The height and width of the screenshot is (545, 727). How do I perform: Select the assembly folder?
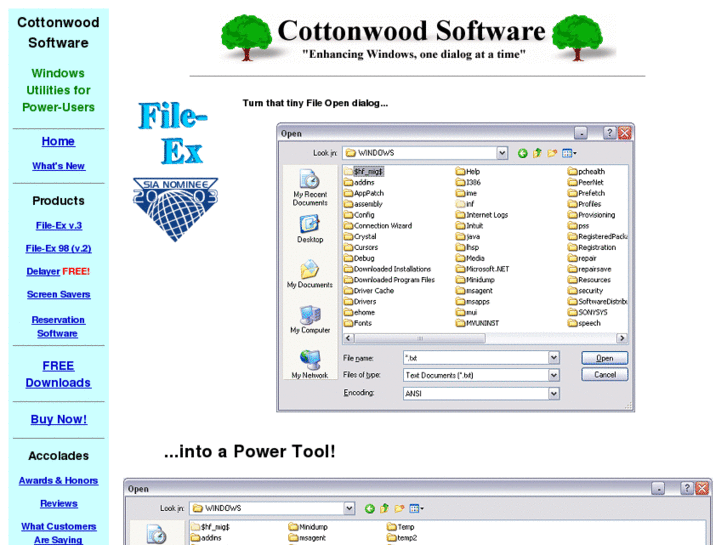pos(364,204)
